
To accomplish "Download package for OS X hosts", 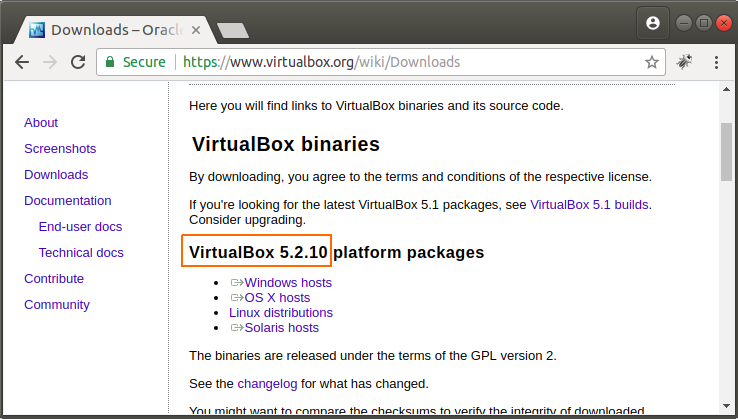I will [x=277, y=298].
